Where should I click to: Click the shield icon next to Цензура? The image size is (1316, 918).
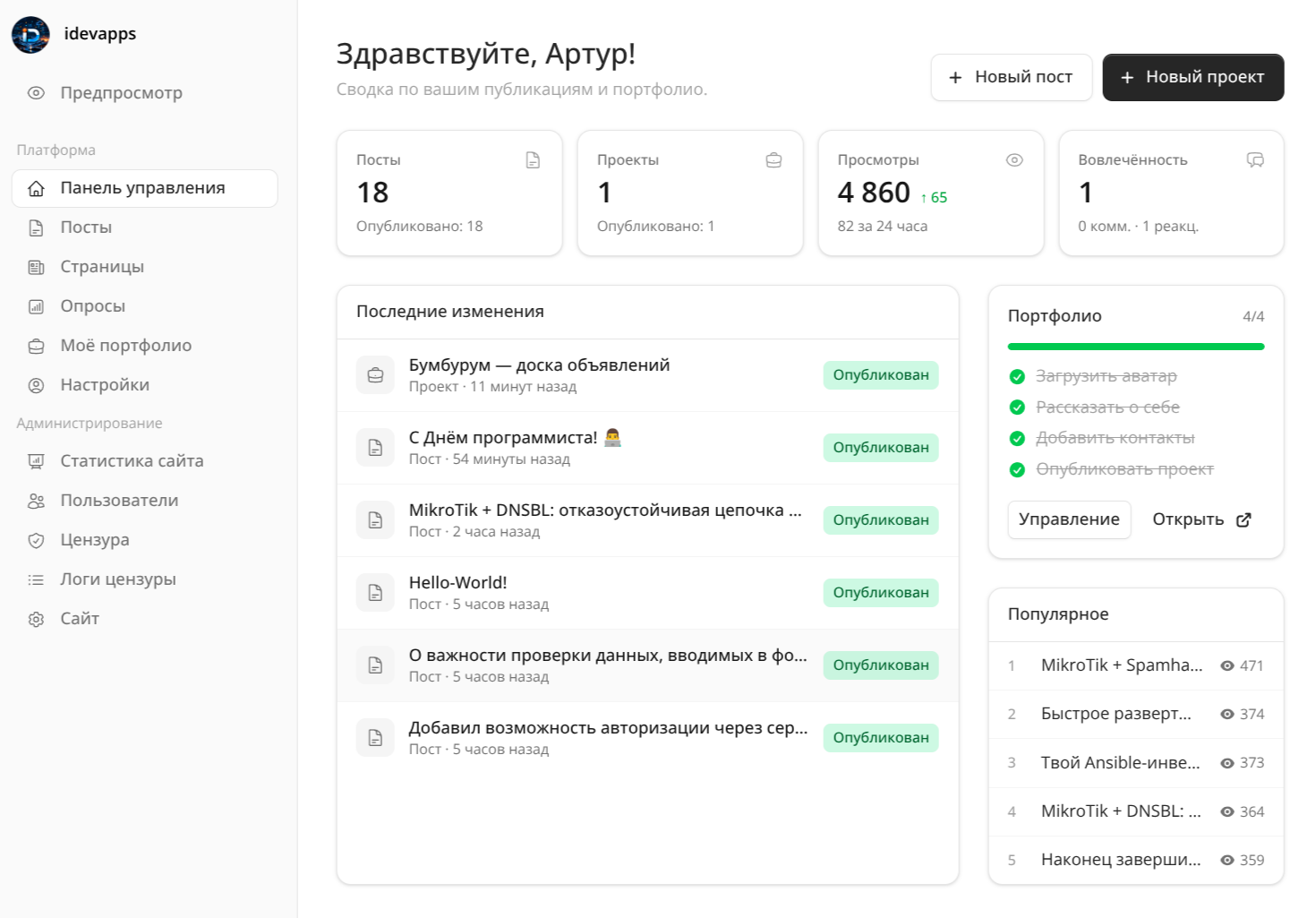coord(36,540)
